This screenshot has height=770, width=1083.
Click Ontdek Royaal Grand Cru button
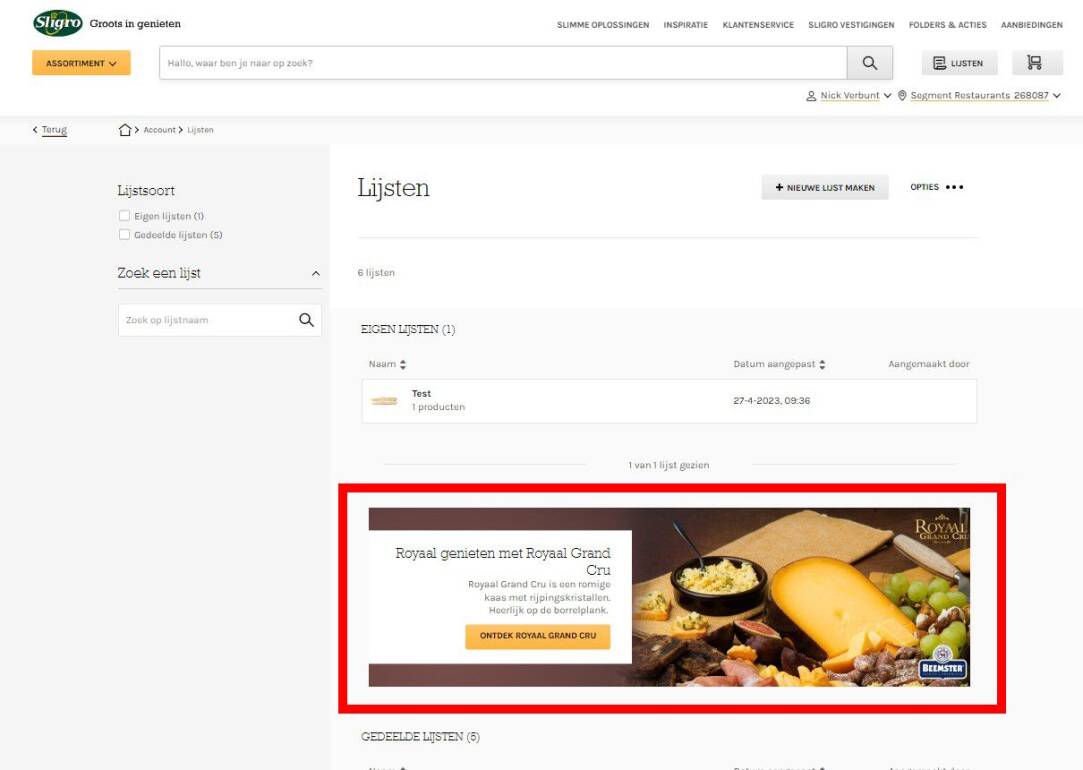(x=537, y=636)
